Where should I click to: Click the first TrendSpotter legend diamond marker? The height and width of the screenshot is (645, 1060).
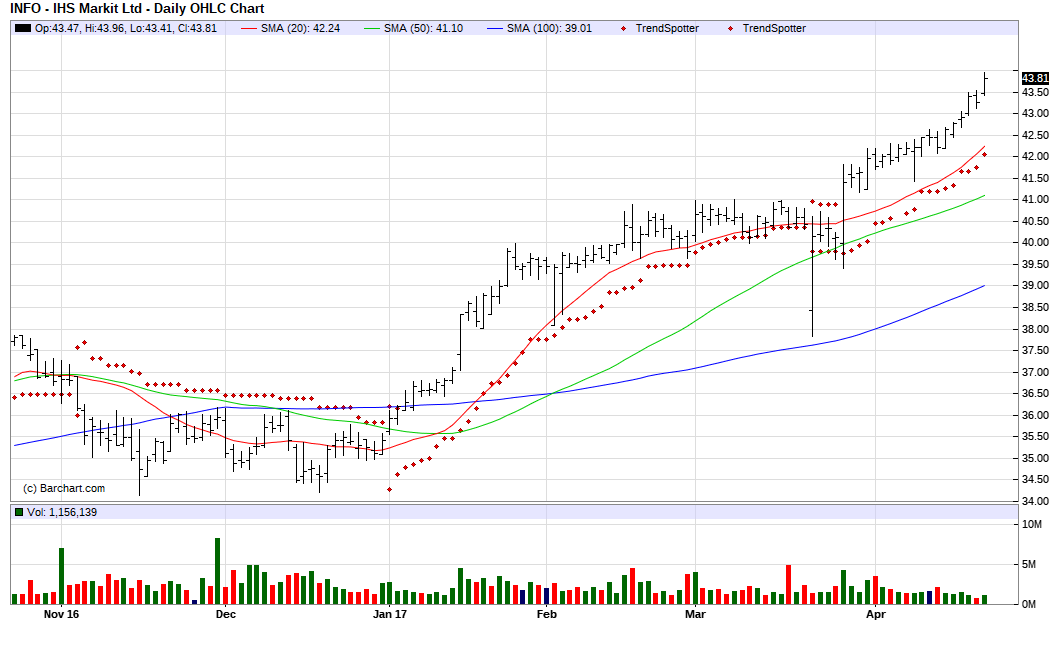click(623, 28)
